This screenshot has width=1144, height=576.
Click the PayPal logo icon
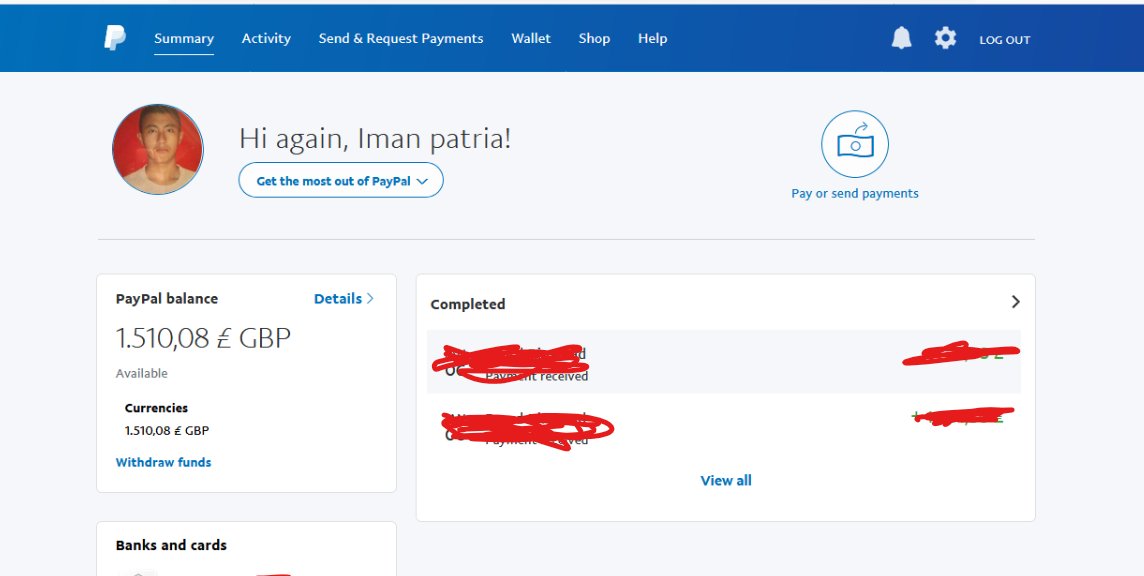(115, 38)
